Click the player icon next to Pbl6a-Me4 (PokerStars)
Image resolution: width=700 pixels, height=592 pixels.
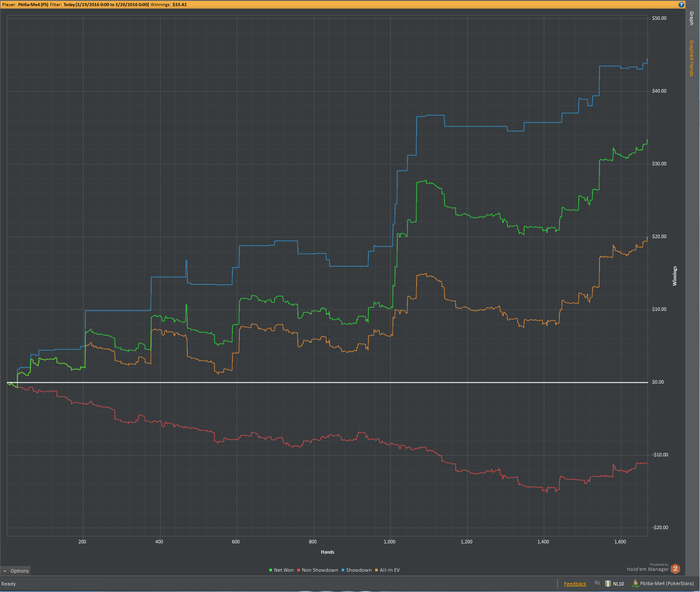[x=635, y=584]
